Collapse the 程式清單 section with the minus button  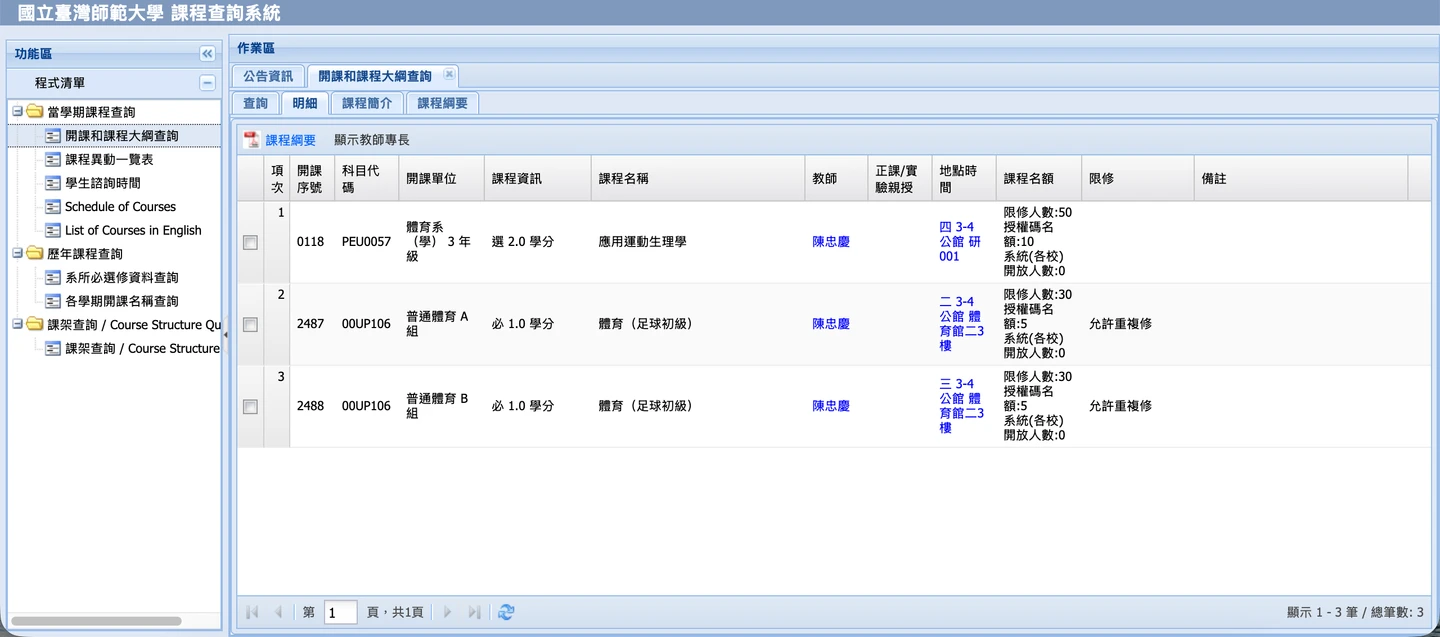207,83
